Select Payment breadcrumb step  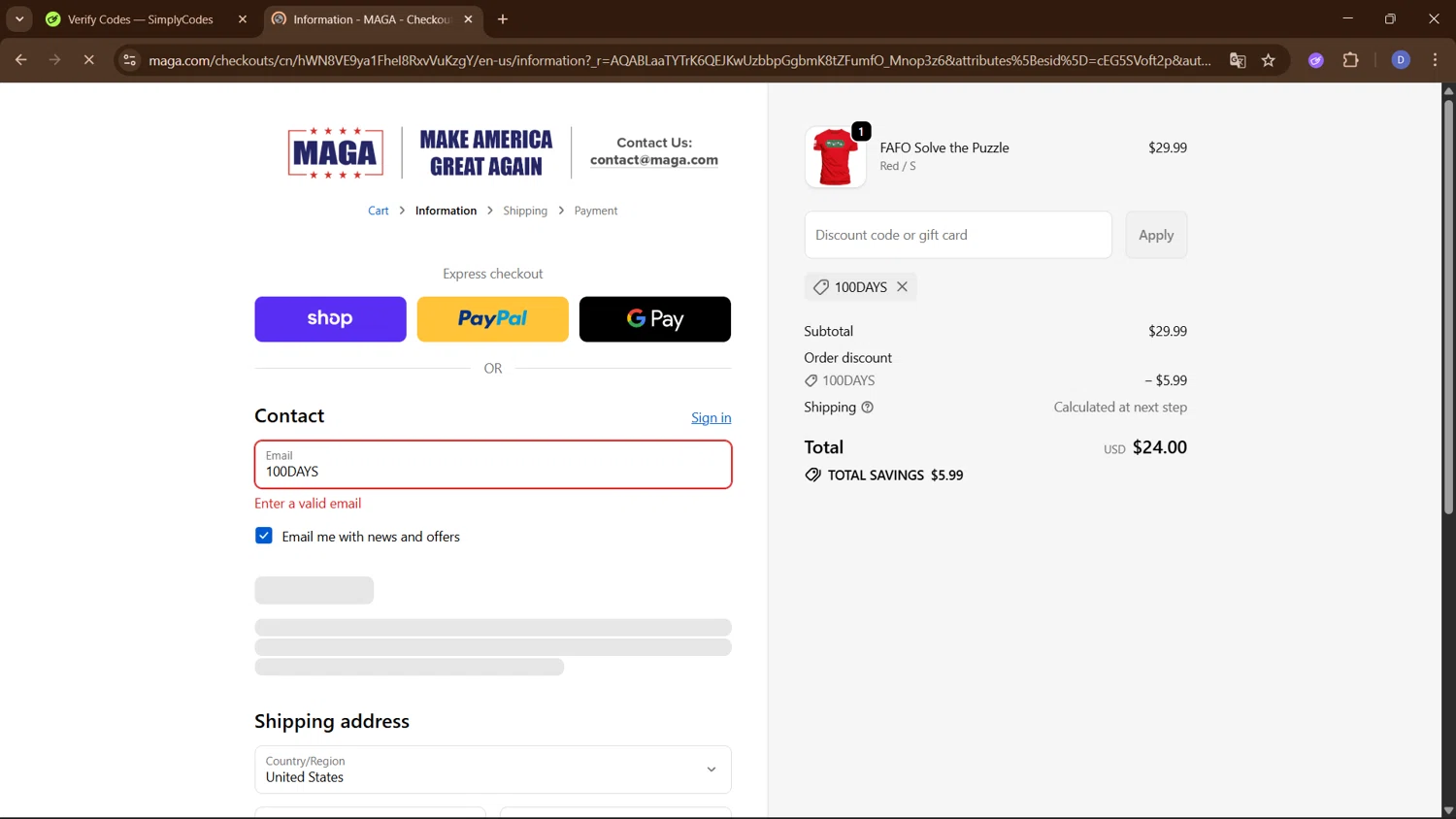[x=596, y=211]
